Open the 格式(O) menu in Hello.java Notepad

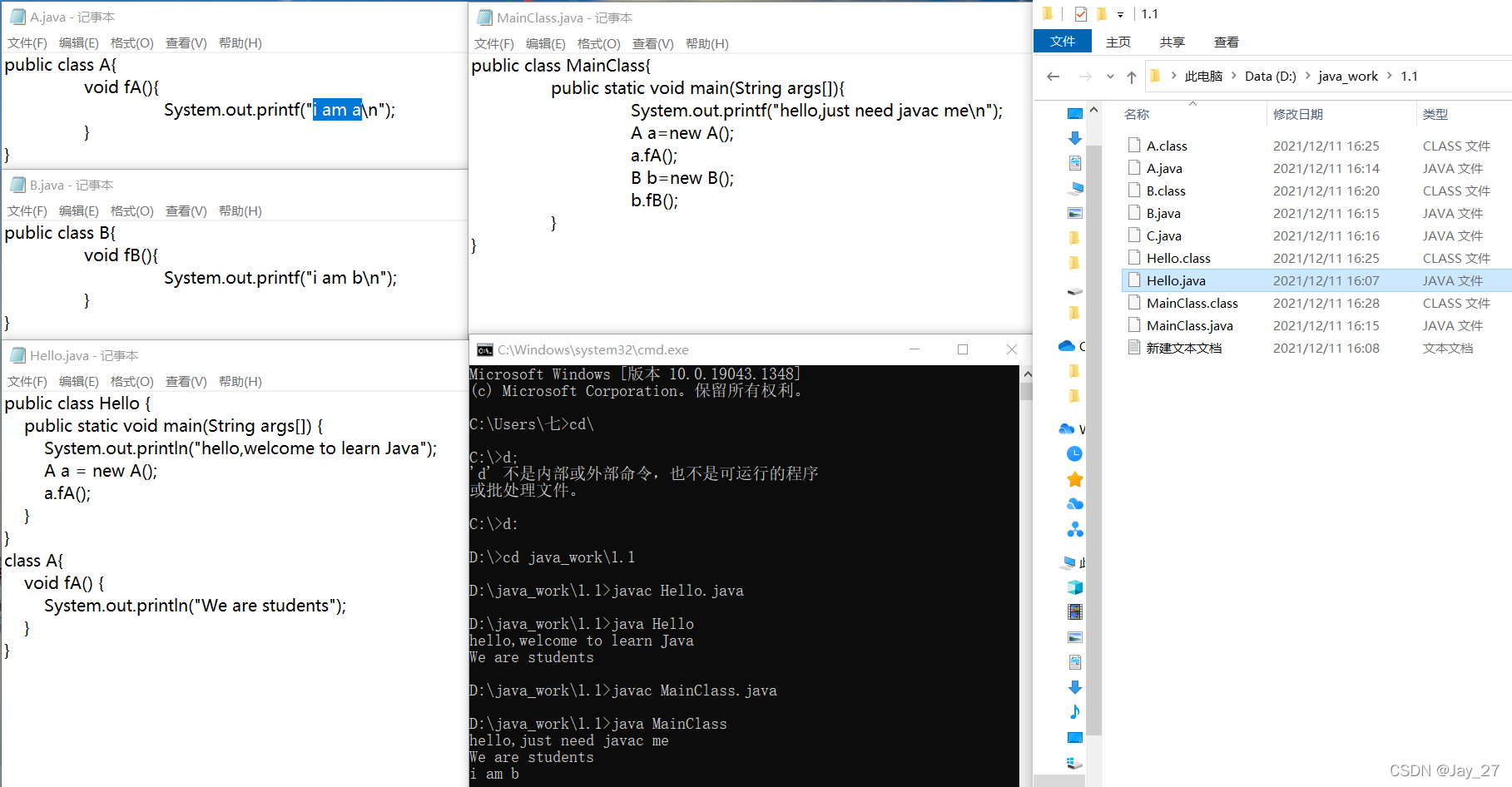131,381
